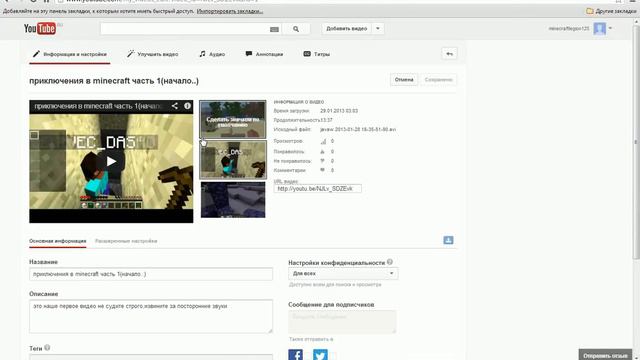The image size is (640, 360).
Task: Switch to the Титры tab
Action: point(317,54)
